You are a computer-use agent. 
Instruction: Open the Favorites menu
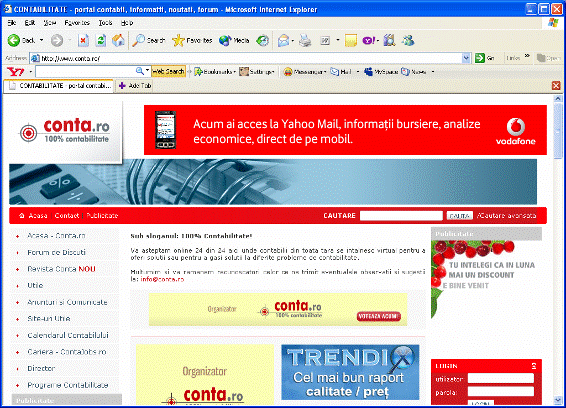[x=77, y=23]
